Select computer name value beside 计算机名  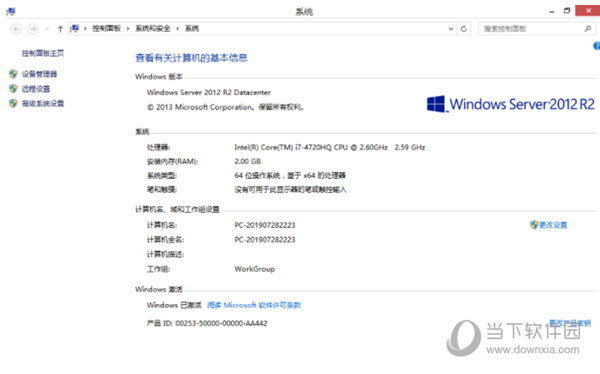pos(265,225)
